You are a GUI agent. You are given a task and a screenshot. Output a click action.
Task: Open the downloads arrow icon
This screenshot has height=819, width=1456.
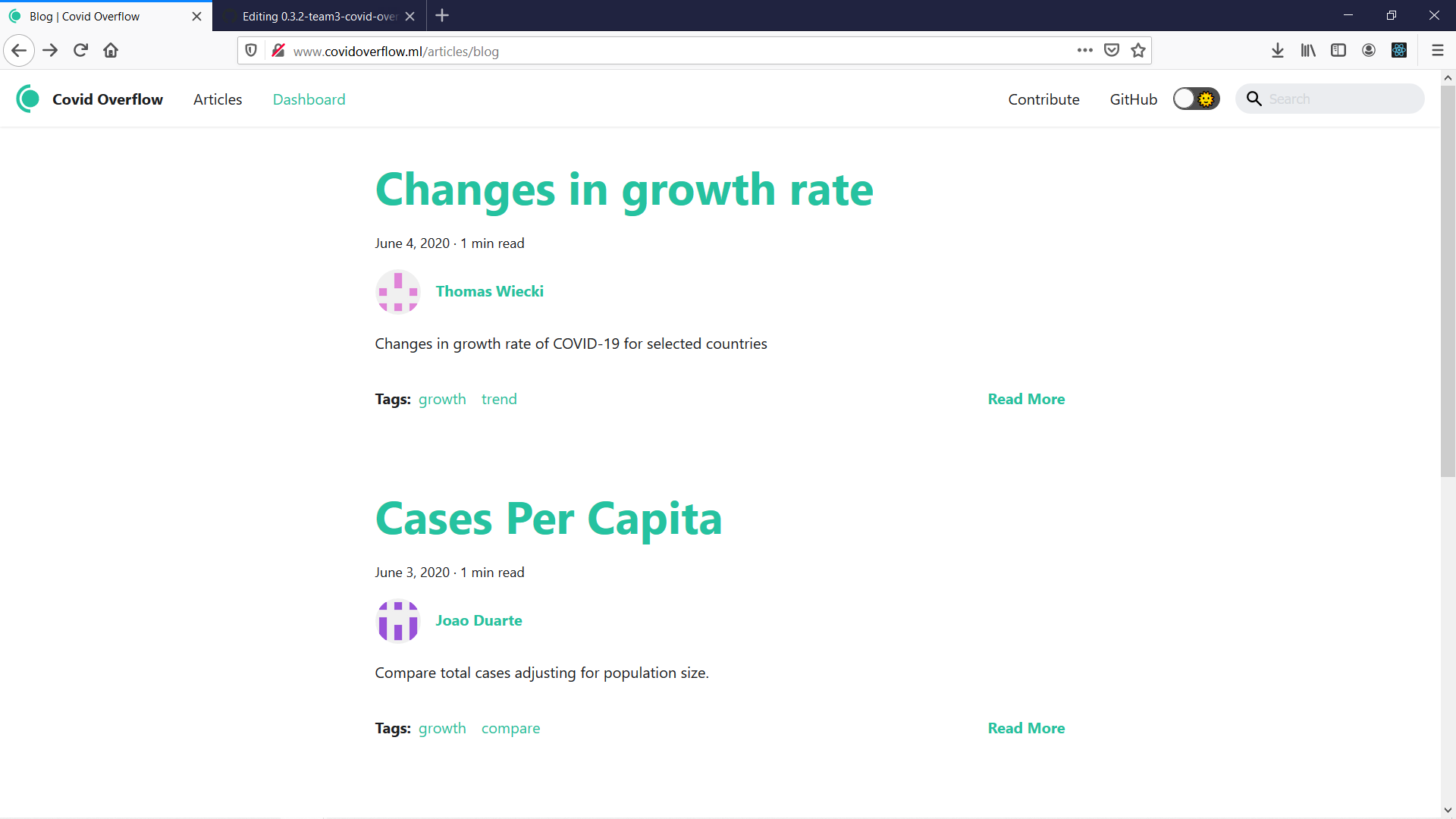tap(1277, 51)
